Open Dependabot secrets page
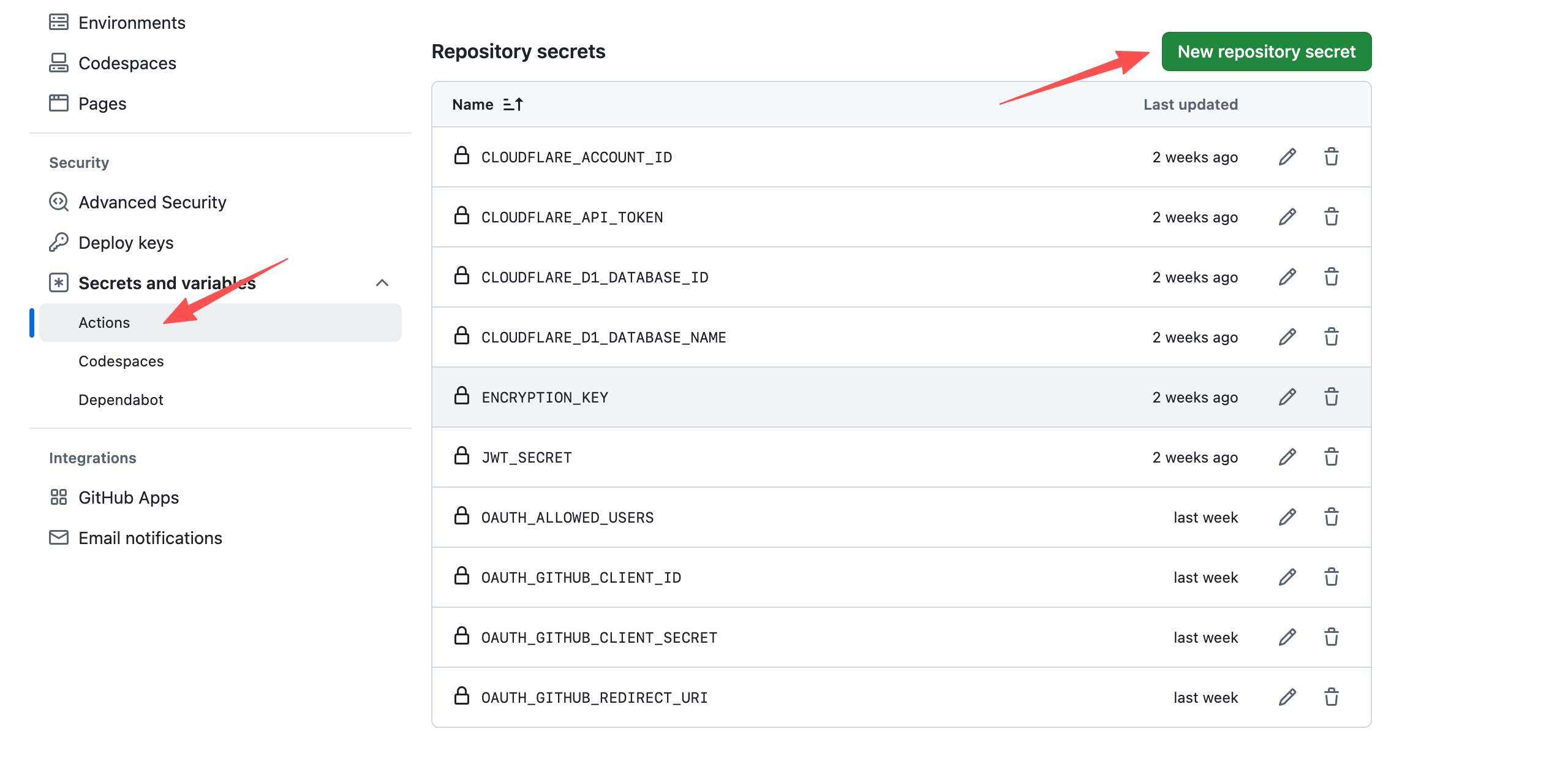Viewport: 1568px width, 772px height. pyautogui.click(x=121, y=400)
